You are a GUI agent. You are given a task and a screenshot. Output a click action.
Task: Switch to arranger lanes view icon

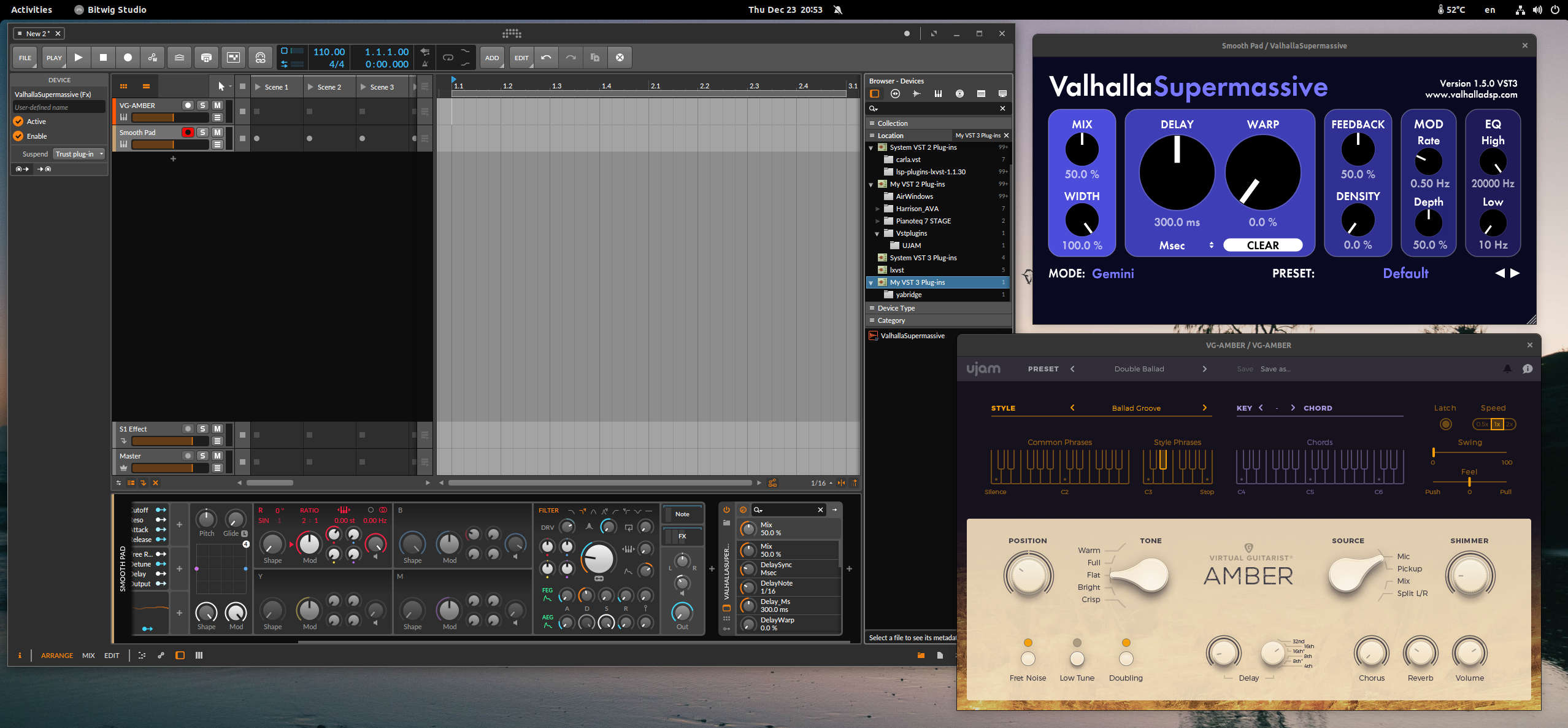(146, 87)
